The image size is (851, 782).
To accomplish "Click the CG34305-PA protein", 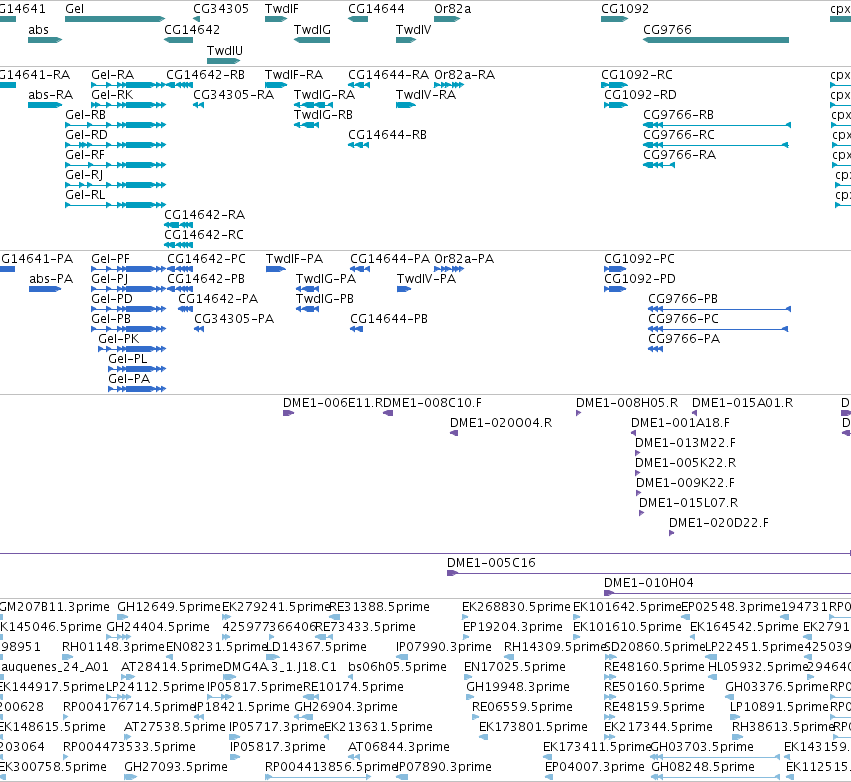I will pyautogui.click(x=199, y=329).
